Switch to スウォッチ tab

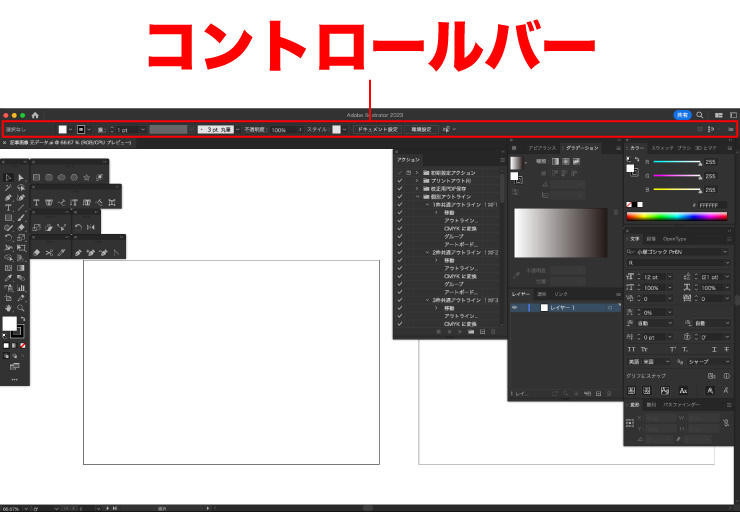[x=662, y=148]
